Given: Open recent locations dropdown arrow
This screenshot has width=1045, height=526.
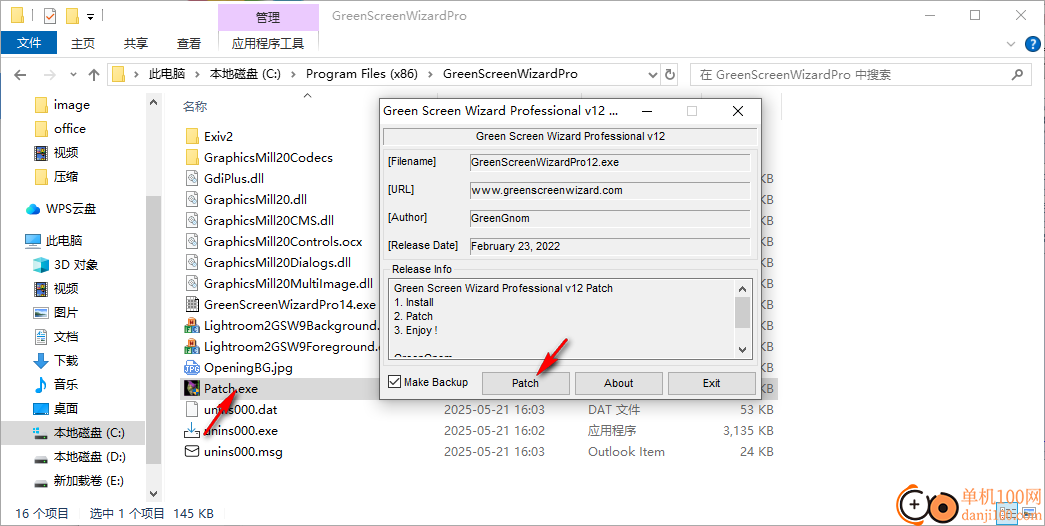Looking at the screenshot, I should [x=73, y=75].
